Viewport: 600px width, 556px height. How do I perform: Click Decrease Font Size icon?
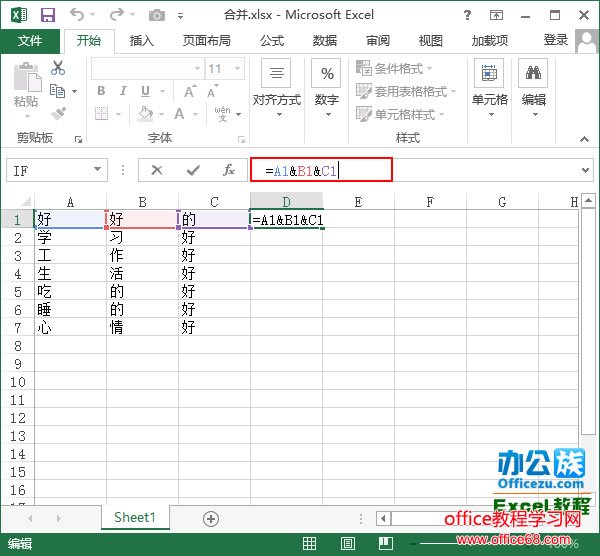213,91
